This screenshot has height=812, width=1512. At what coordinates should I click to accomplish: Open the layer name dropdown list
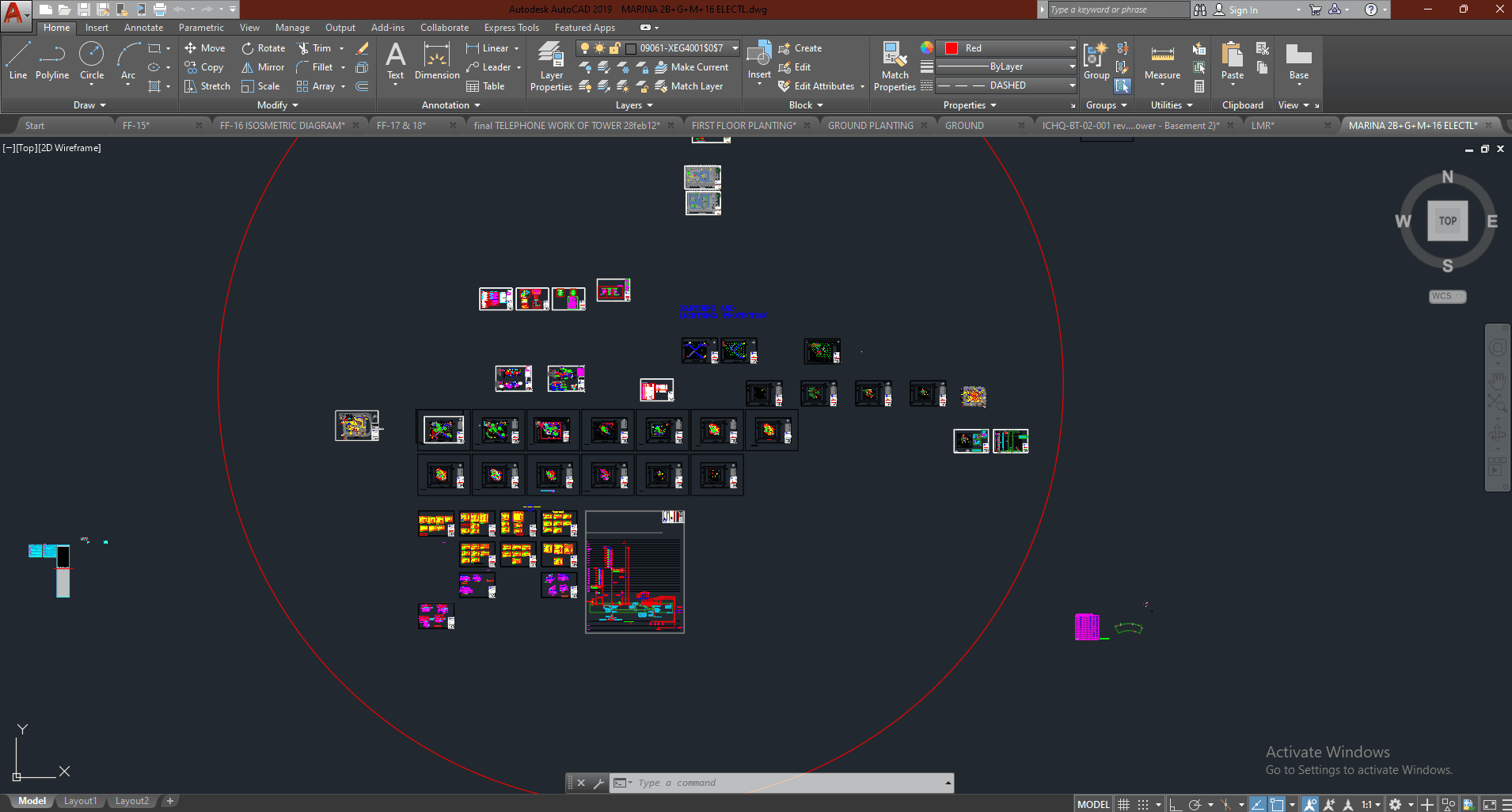pyautogui.click(x=735, y=48)
